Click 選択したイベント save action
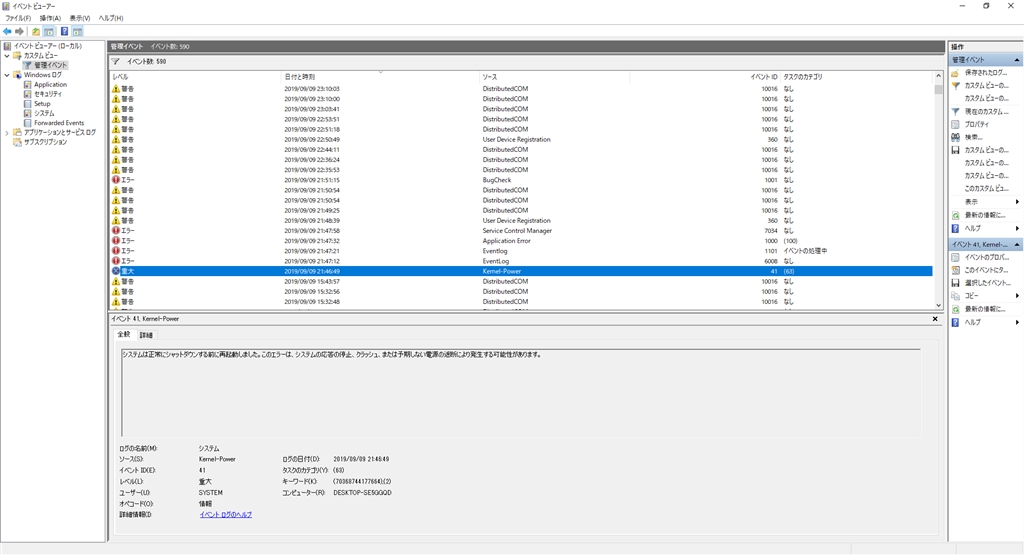 tap(986, 283)
